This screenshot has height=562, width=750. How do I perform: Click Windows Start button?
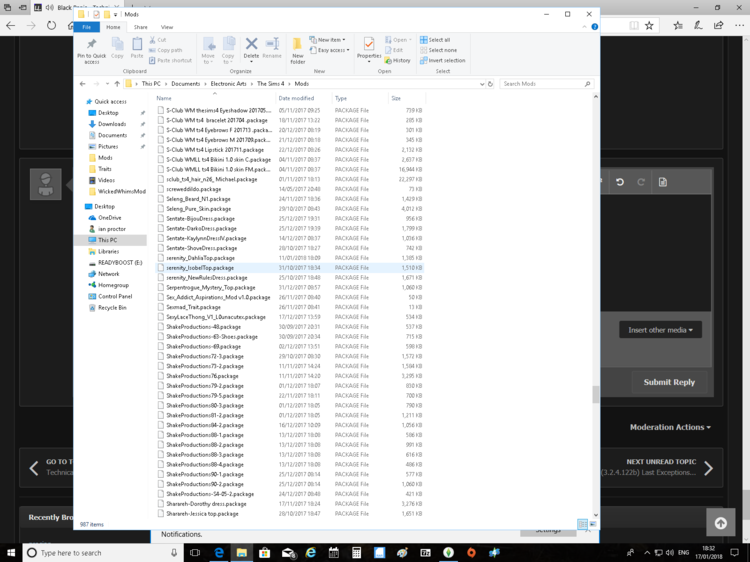[x=11, y=553]
